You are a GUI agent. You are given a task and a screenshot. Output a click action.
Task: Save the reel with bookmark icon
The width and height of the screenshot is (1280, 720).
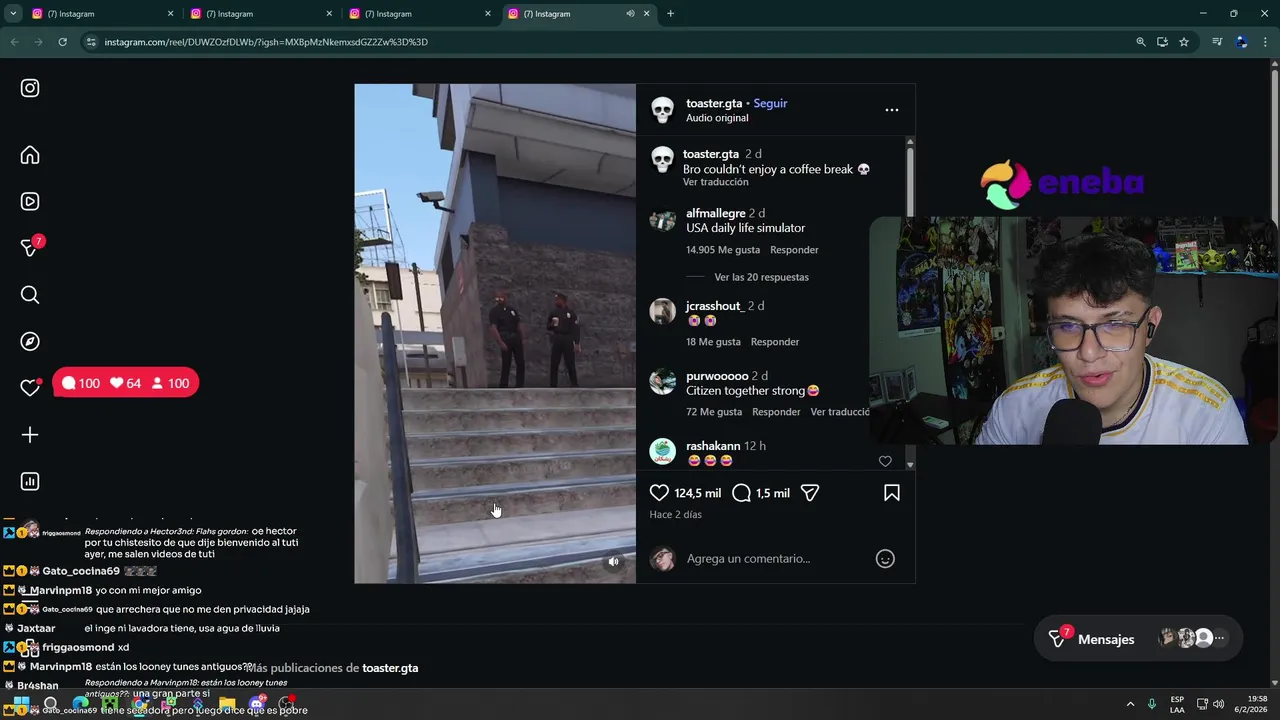pos(891,493)
